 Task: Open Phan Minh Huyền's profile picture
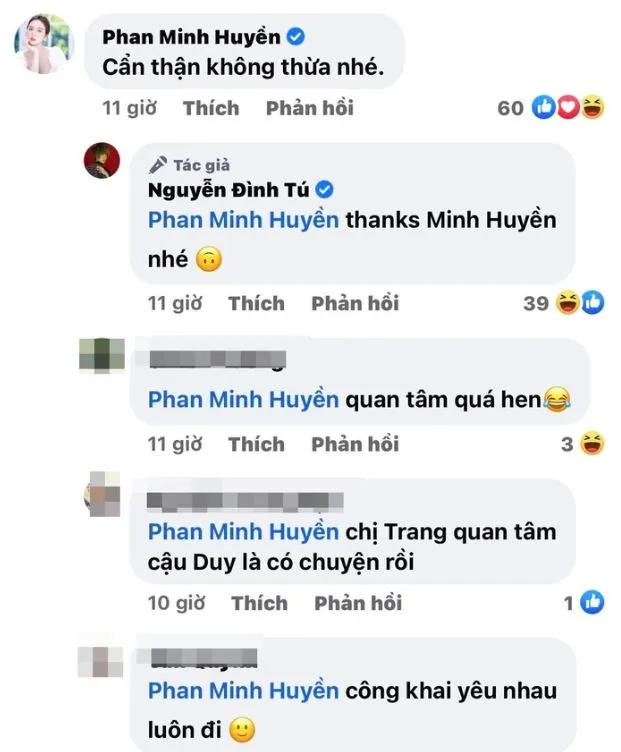coord(43,44)
